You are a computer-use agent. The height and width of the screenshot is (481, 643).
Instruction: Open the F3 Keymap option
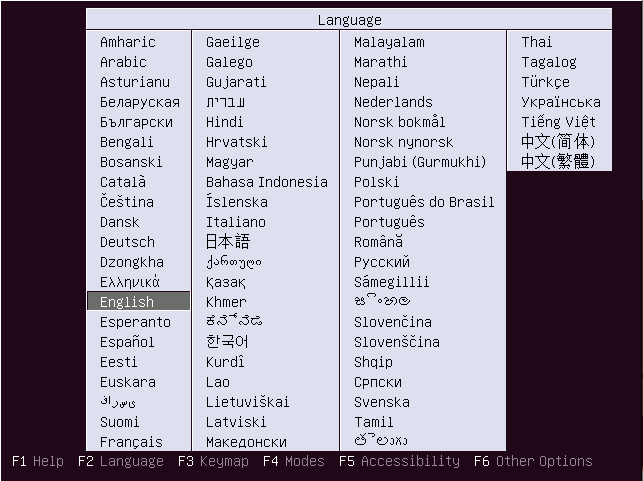213,461
